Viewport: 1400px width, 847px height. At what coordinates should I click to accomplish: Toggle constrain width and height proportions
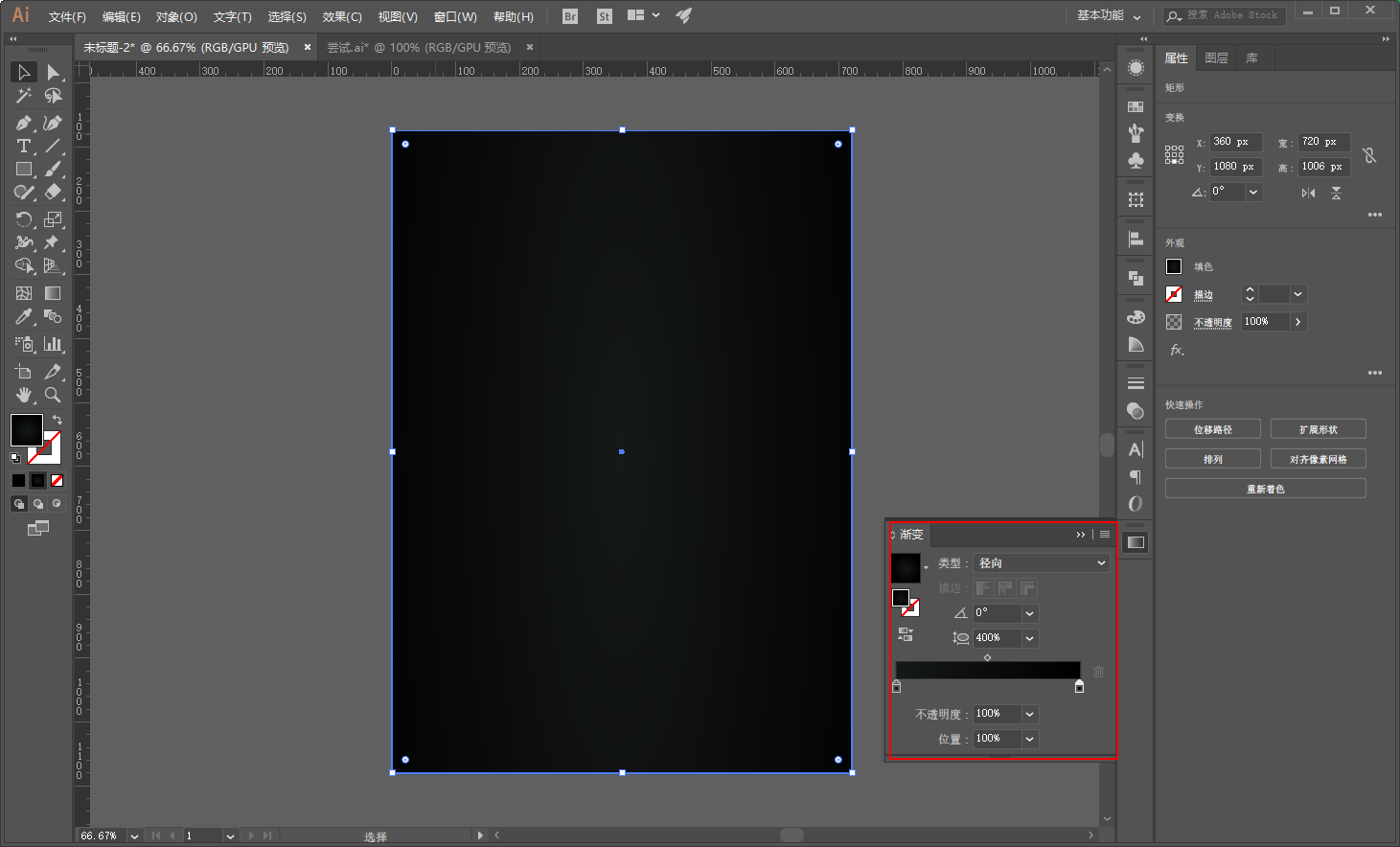[x=1369, y=155]
